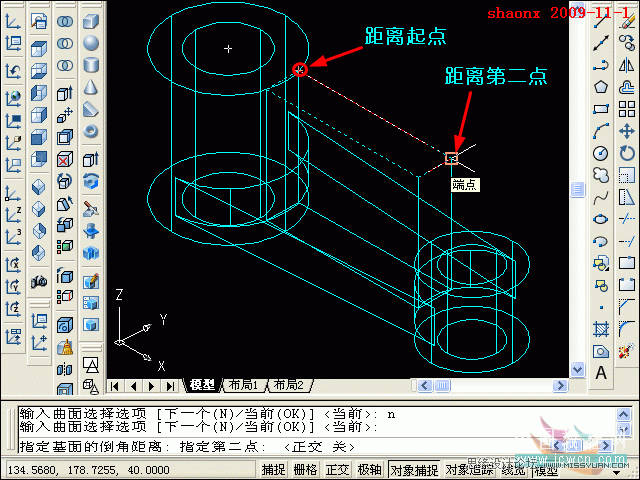
Task: Select the Cylinder solid tool
Action: tap(91, 65)
